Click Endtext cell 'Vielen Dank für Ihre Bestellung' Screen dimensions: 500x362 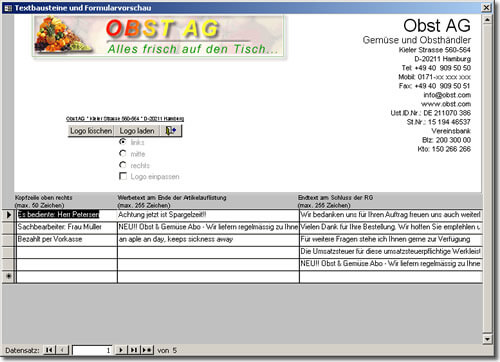coord(391,227)
